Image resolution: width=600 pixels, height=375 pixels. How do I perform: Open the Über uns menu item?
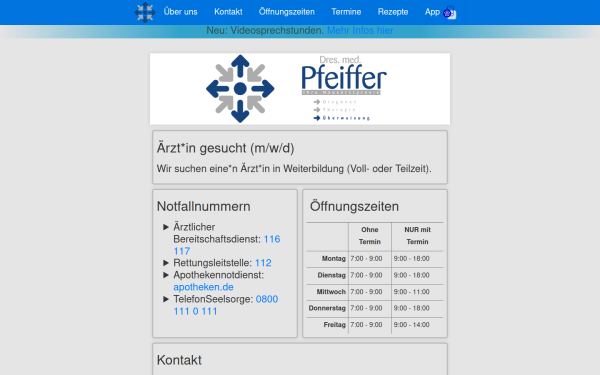point(180,12)
